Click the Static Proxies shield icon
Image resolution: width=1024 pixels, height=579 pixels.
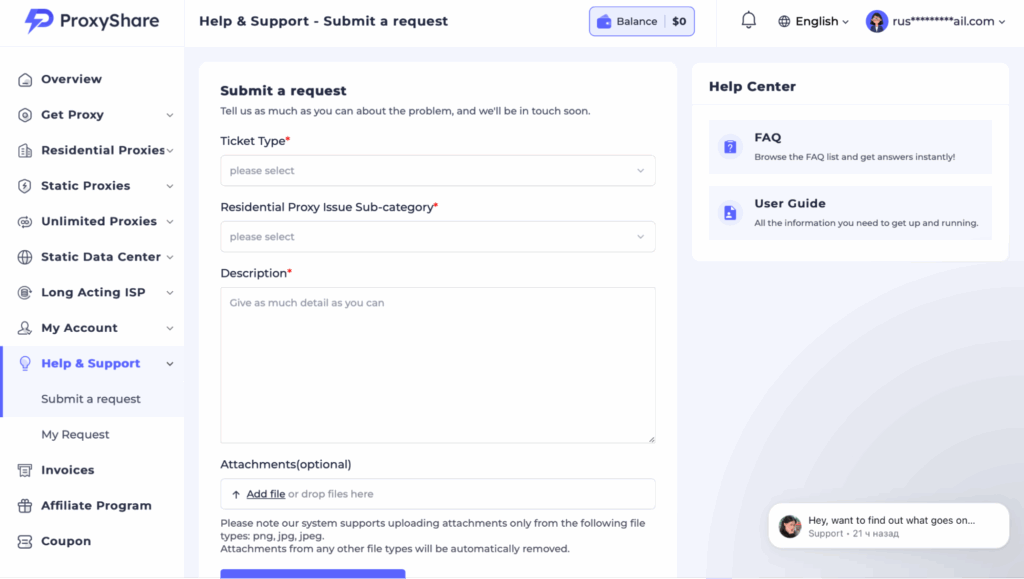point(25,186)
